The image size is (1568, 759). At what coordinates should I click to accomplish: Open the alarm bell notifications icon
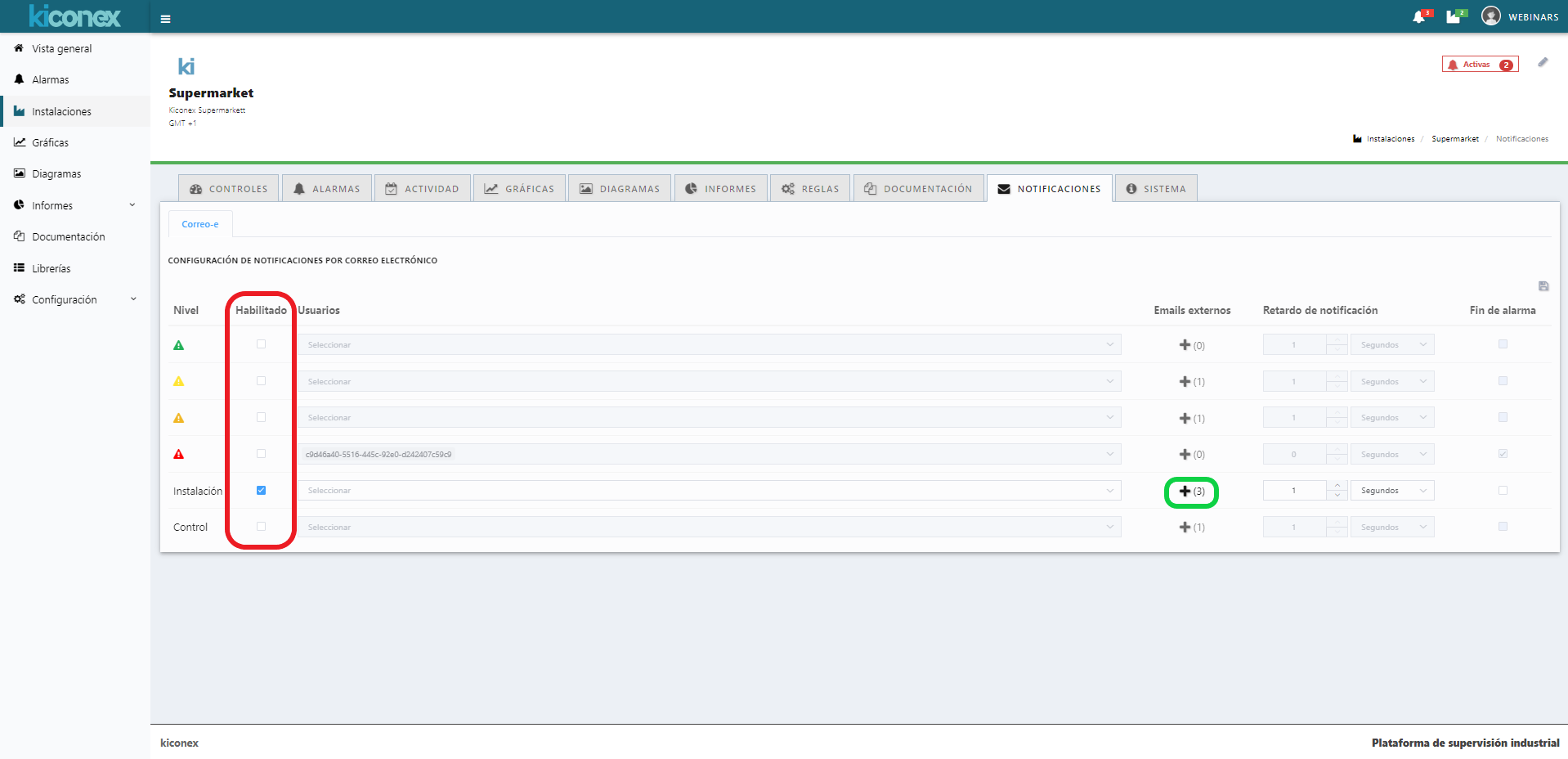[1419, 17]
